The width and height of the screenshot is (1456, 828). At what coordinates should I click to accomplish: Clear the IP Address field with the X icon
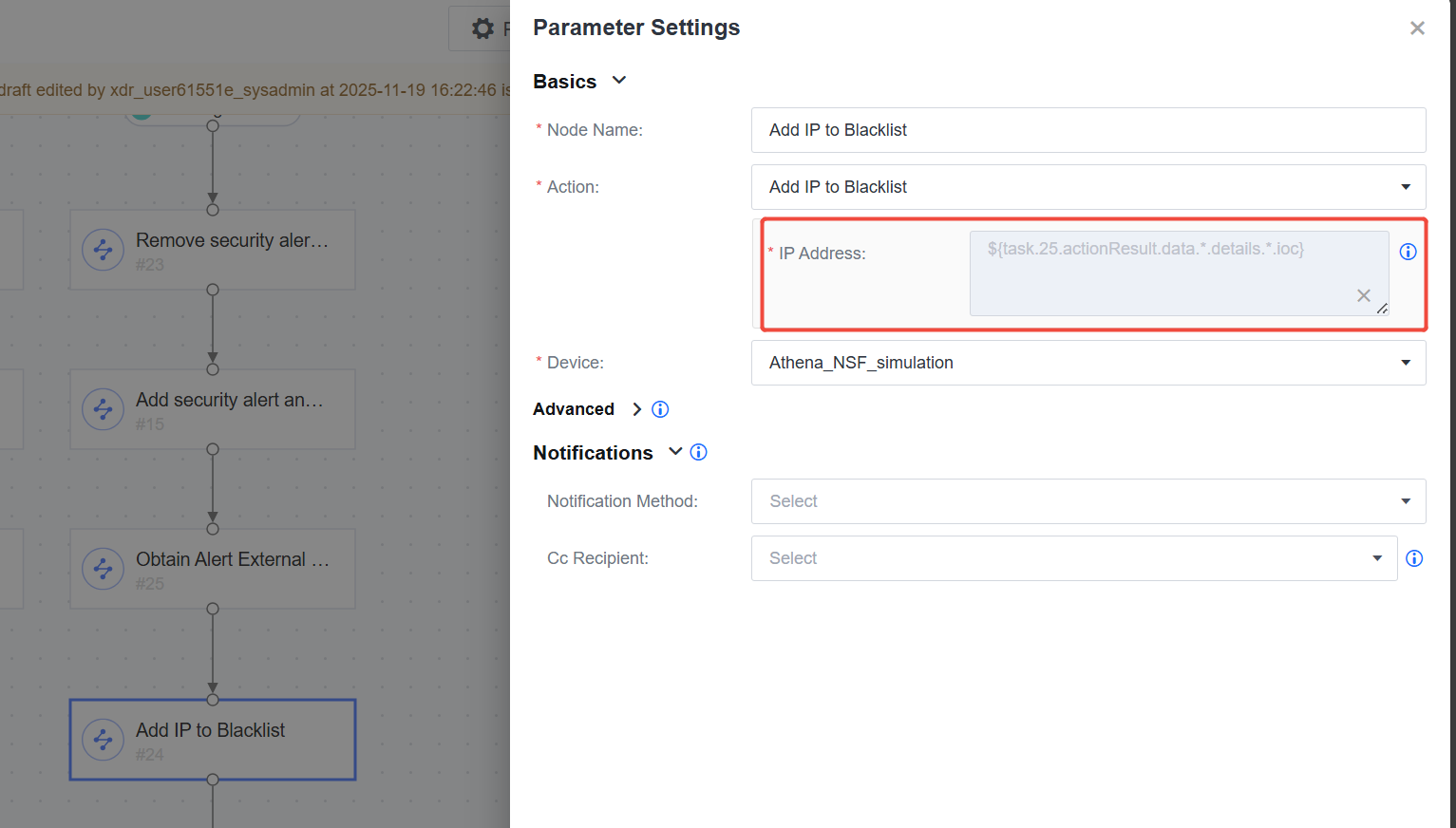1364,295
